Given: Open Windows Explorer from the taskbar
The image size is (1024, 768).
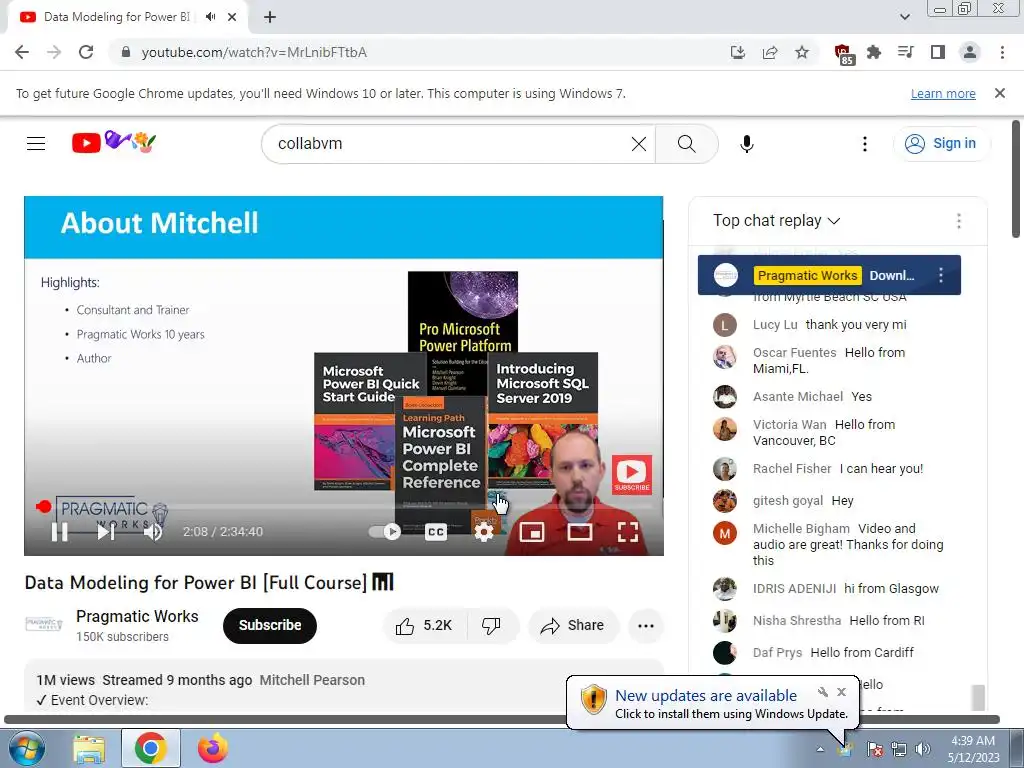Looking at the screenshot, I should 89,748.
